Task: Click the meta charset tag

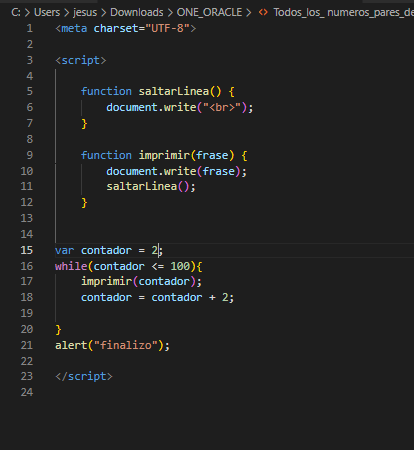Action: tap(126, 28)
